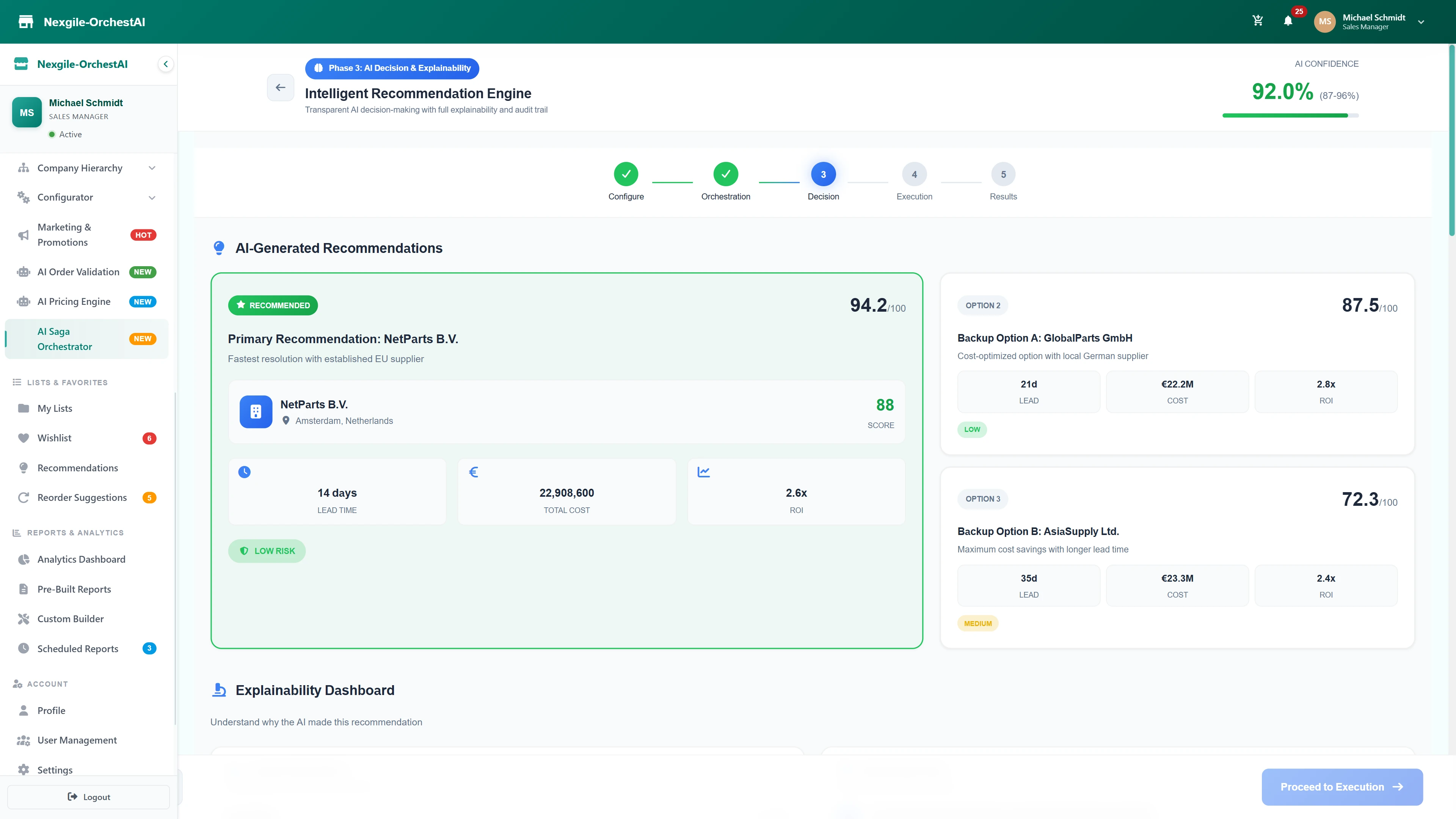Expand the Company Hierarchy section
The height and width of the screenshot is (819, 1456).
[x=152, y=168]
